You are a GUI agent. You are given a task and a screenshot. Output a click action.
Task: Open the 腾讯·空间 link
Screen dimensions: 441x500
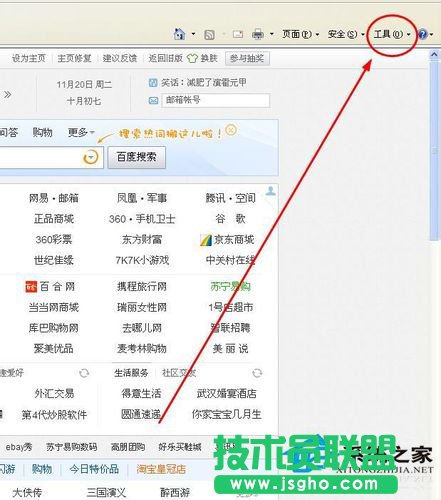point(230,198)
